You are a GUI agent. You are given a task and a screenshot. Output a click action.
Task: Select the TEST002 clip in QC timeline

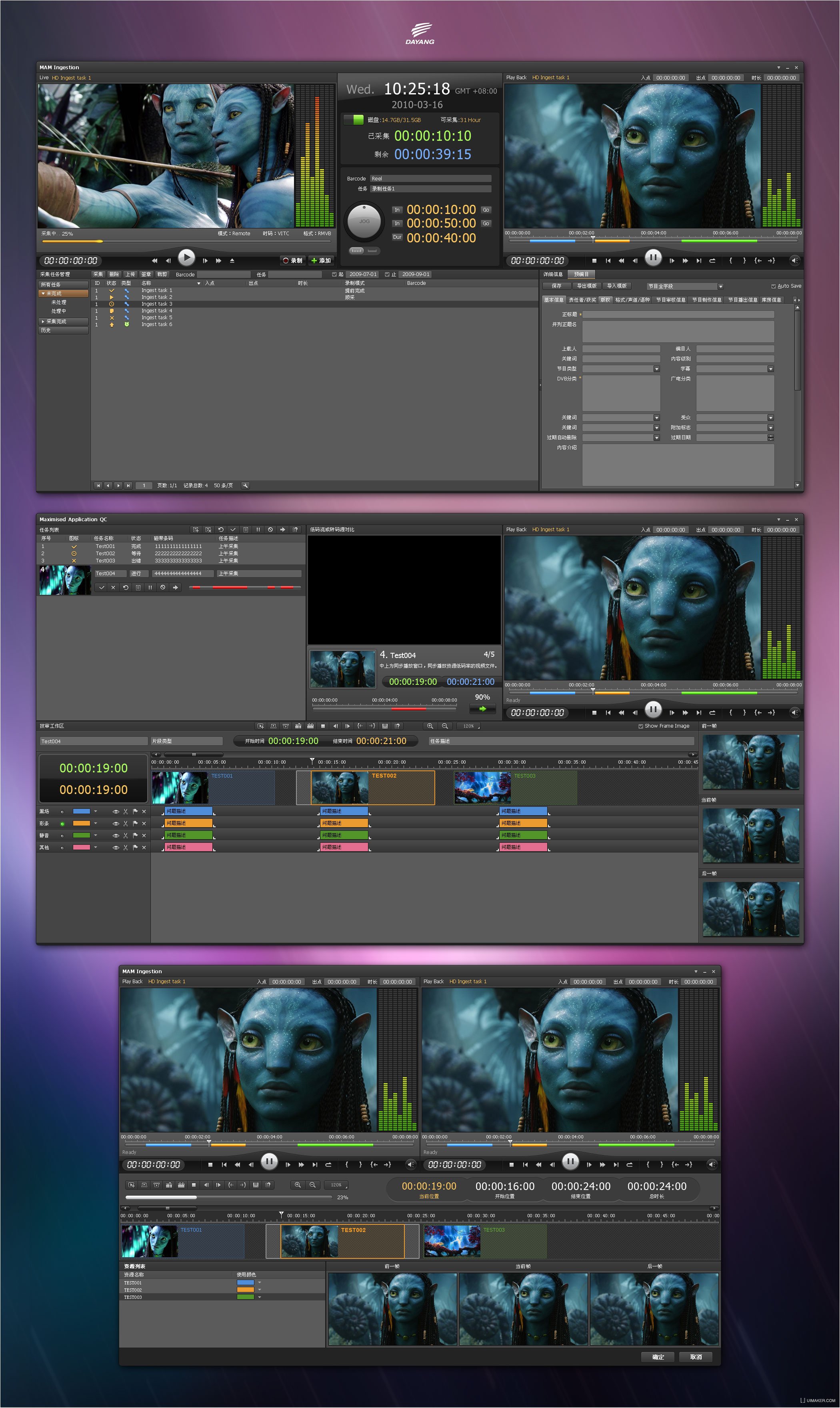pos(373,788)
